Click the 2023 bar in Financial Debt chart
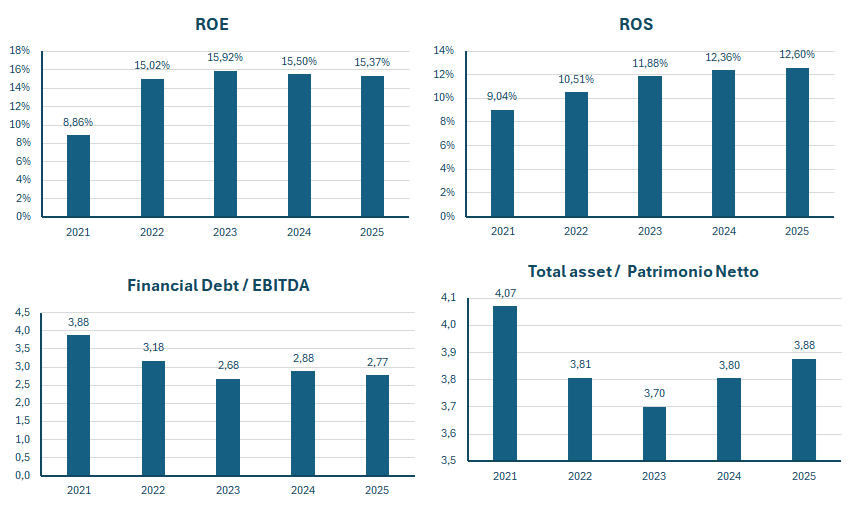The image size is (857, 520). pos(228,428)
